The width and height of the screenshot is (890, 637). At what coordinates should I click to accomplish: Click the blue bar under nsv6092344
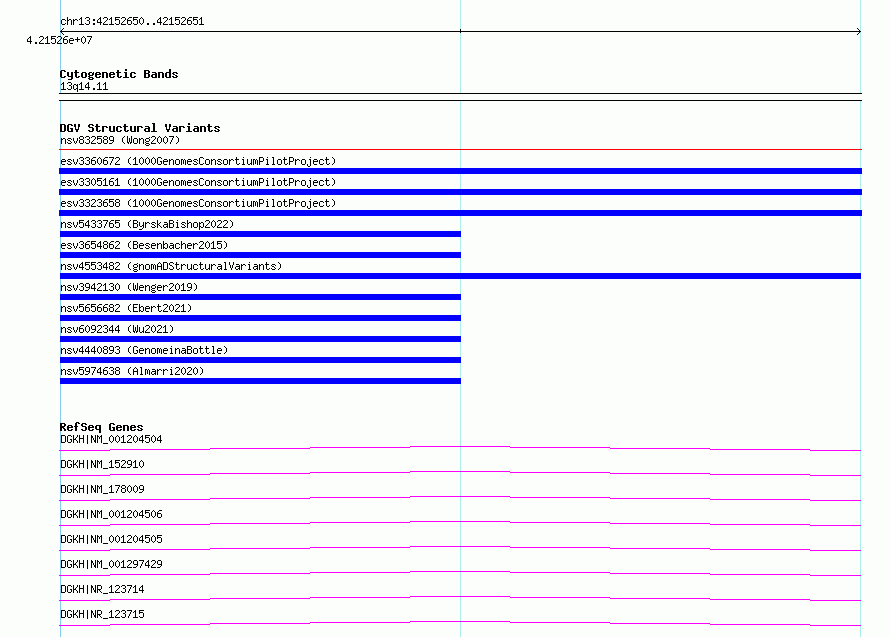pyautogui.click(x=260, y=339)
